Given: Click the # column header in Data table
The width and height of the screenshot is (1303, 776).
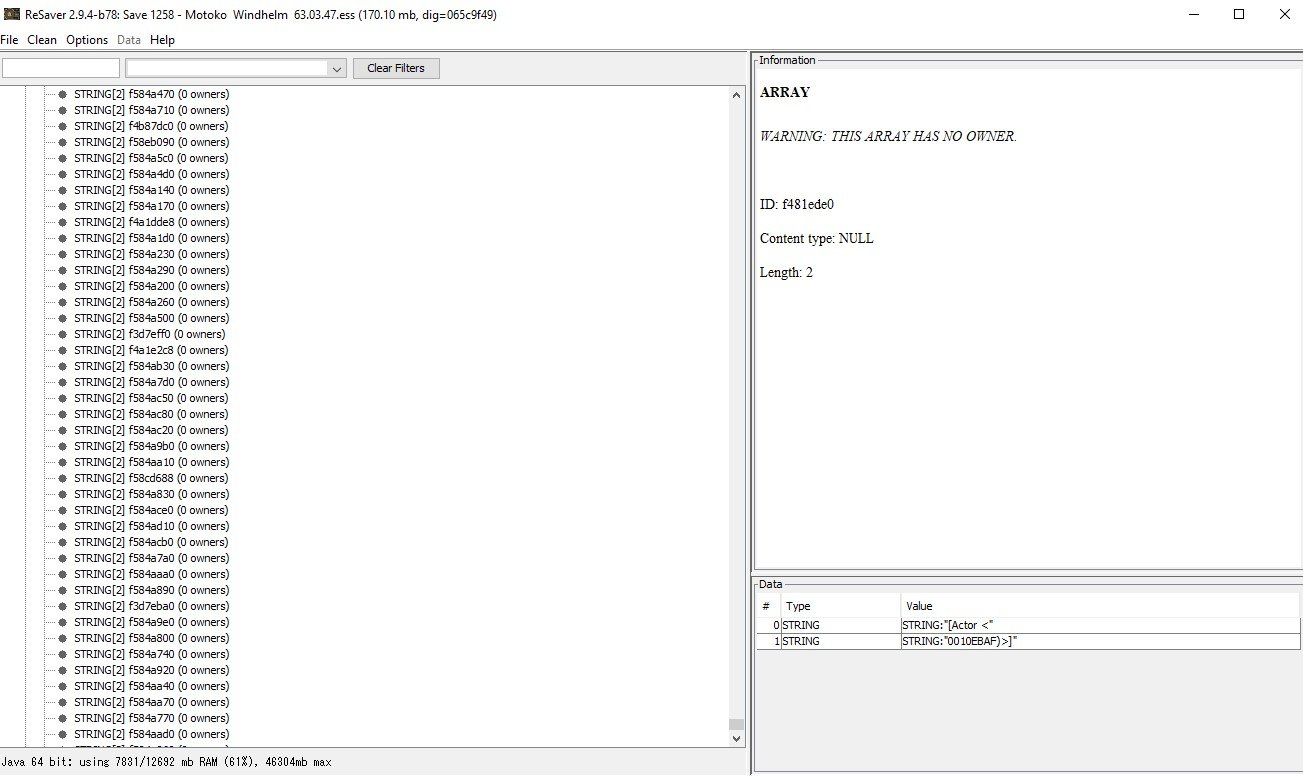Looking at the screenshot, I should click(768, 606).
